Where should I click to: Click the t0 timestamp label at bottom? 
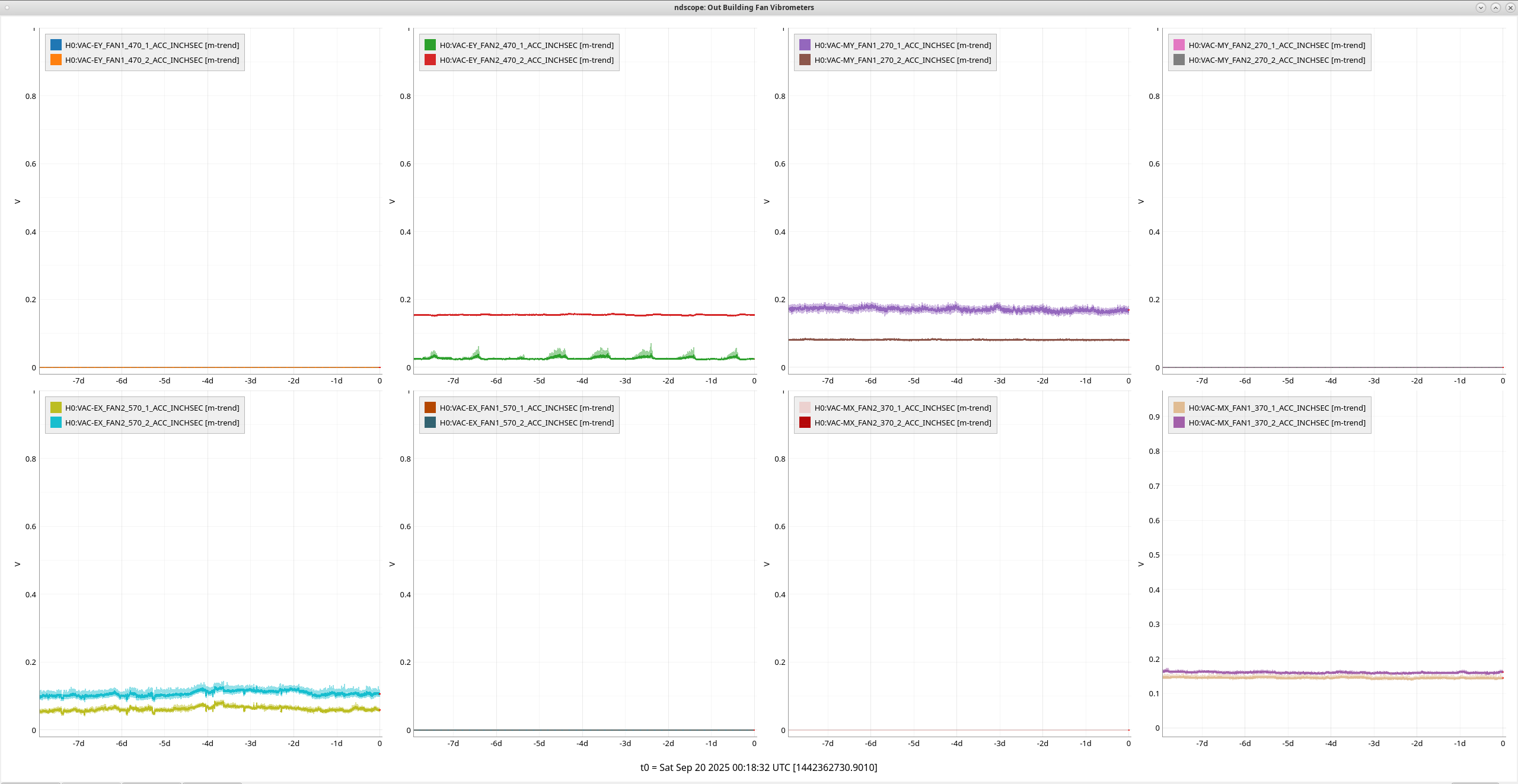(758, 767)
